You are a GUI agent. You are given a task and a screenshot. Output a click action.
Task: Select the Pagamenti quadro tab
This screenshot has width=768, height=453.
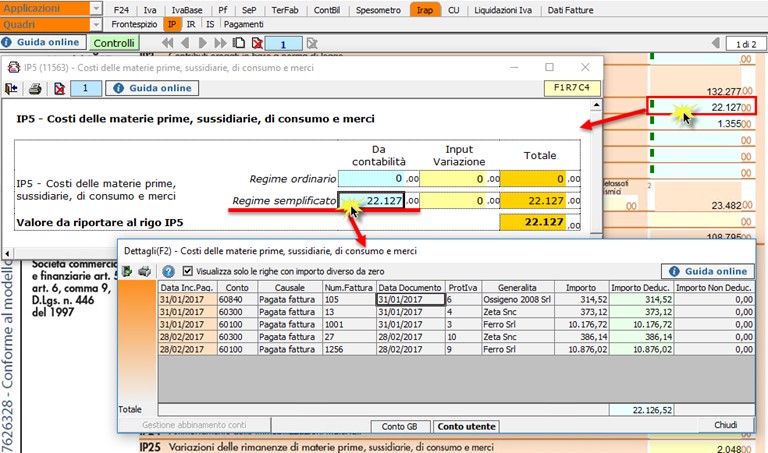click(x=243, y=24)
